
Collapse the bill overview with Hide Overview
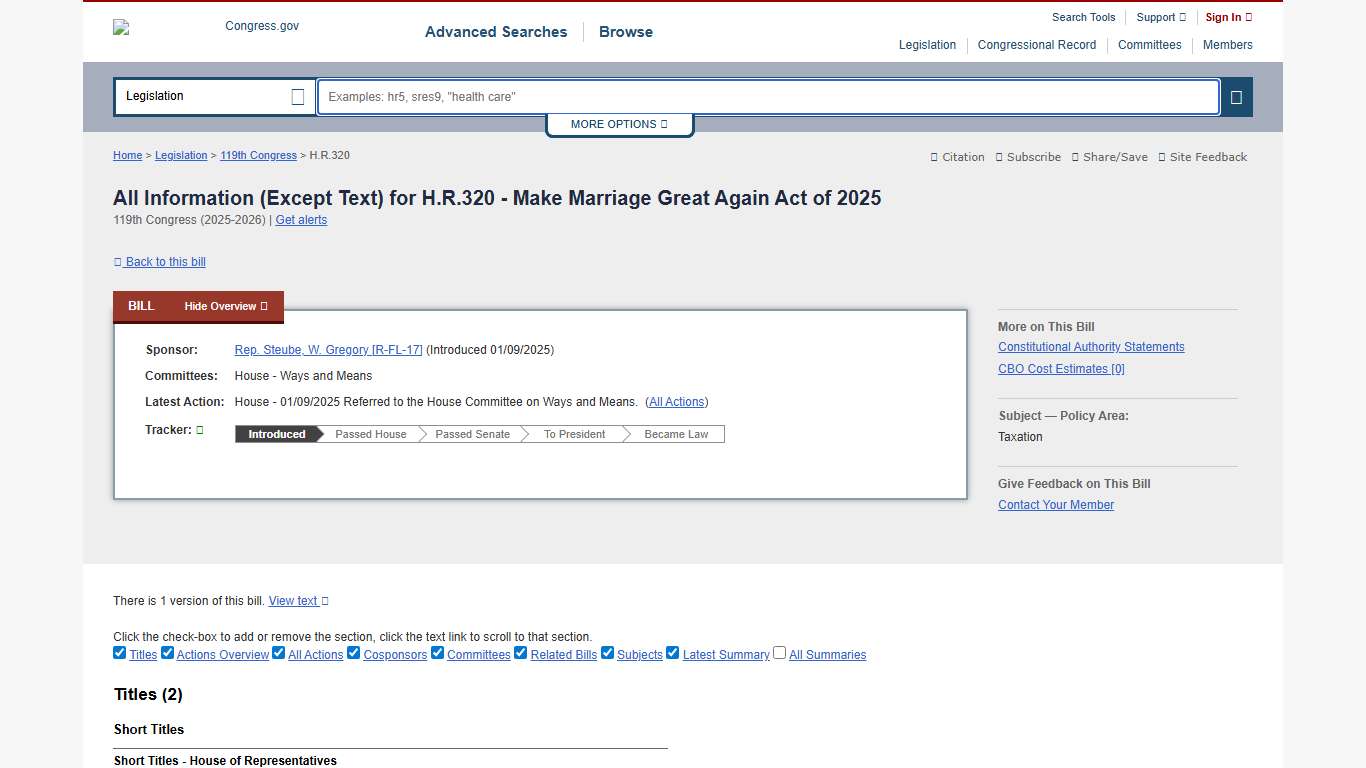pos(225,306)
